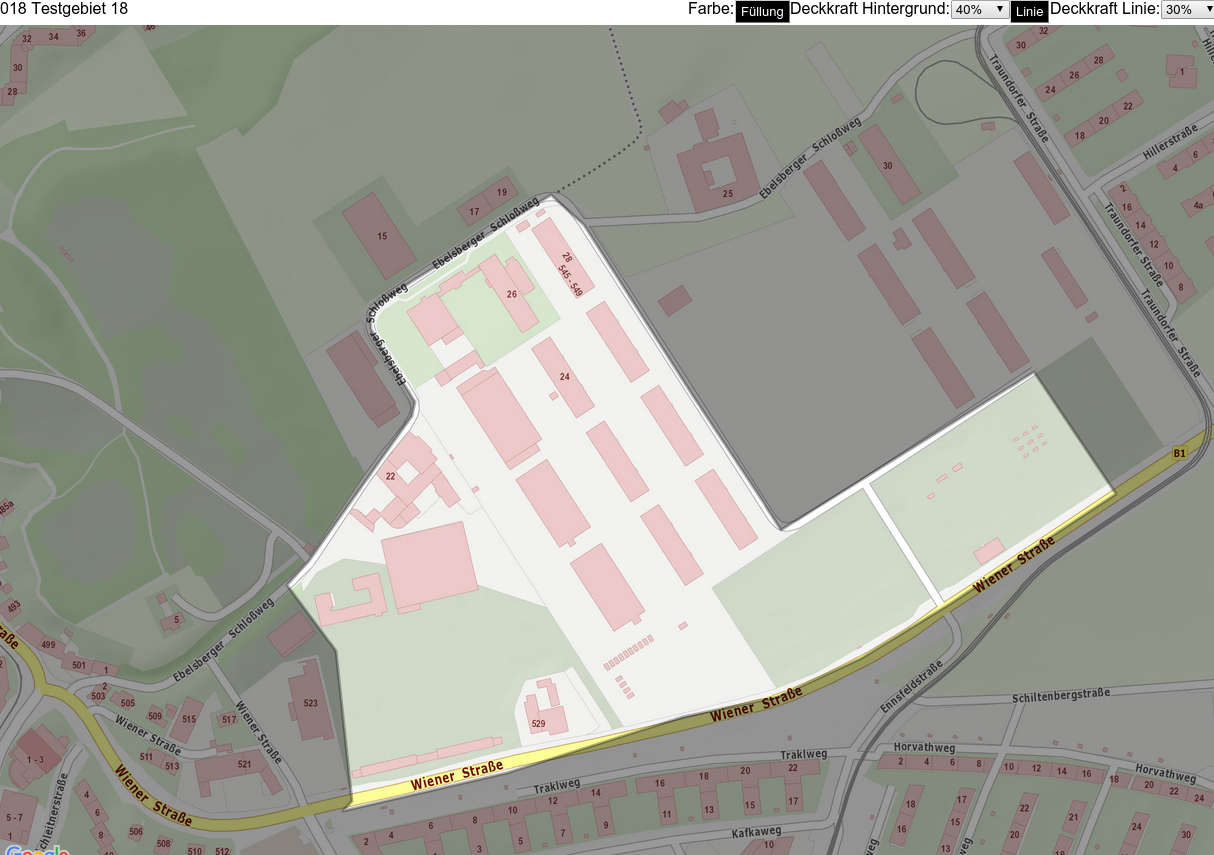This screenshot has width=1214, height=855.
Task: Open the Deckkraft Hintergrund 40% dropdown
Action: click(980, 9)
